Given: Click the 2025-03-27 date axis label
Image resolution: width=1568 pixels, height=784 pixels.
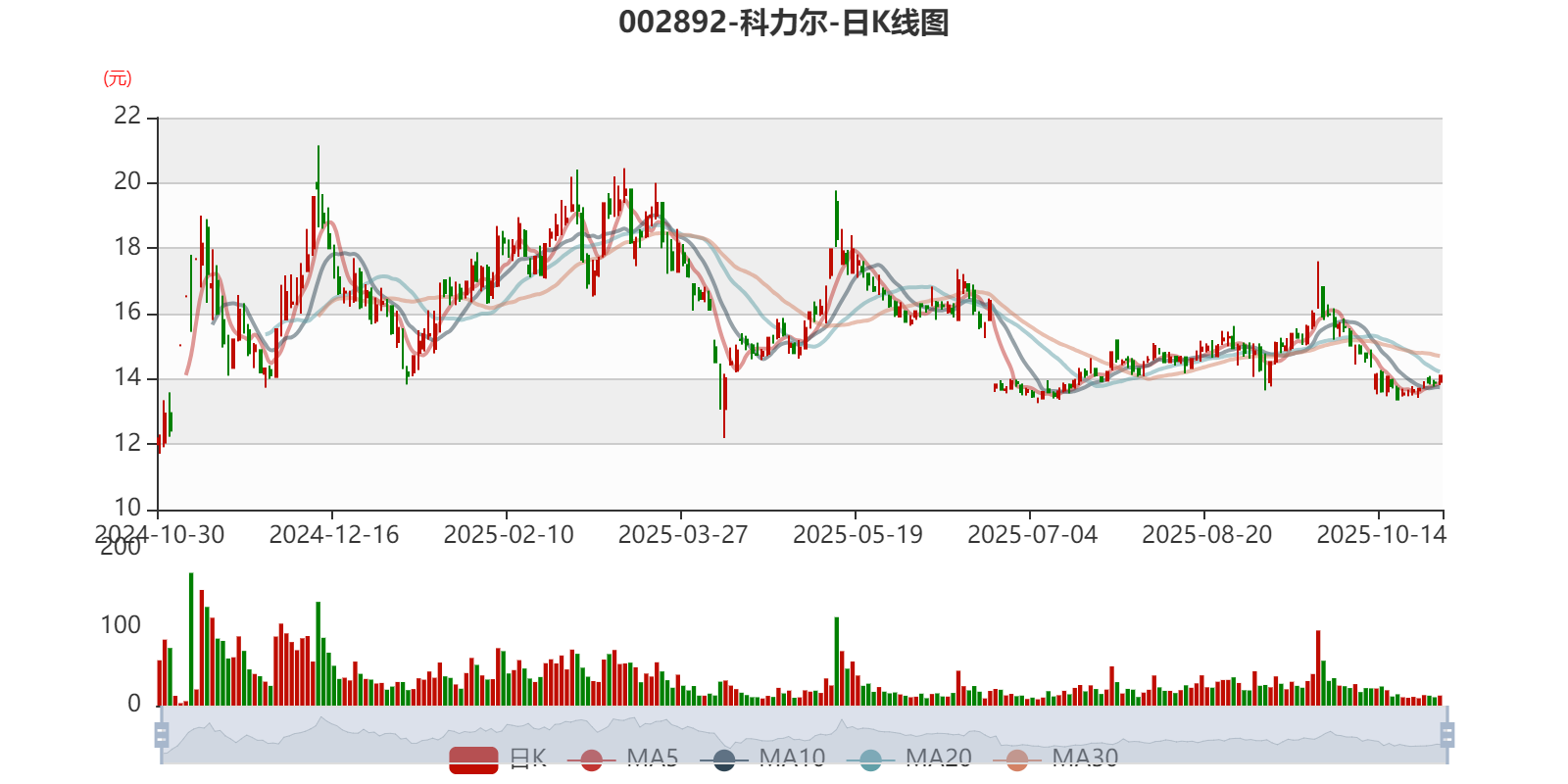Looking at the screenshot, I should [683, 535].
